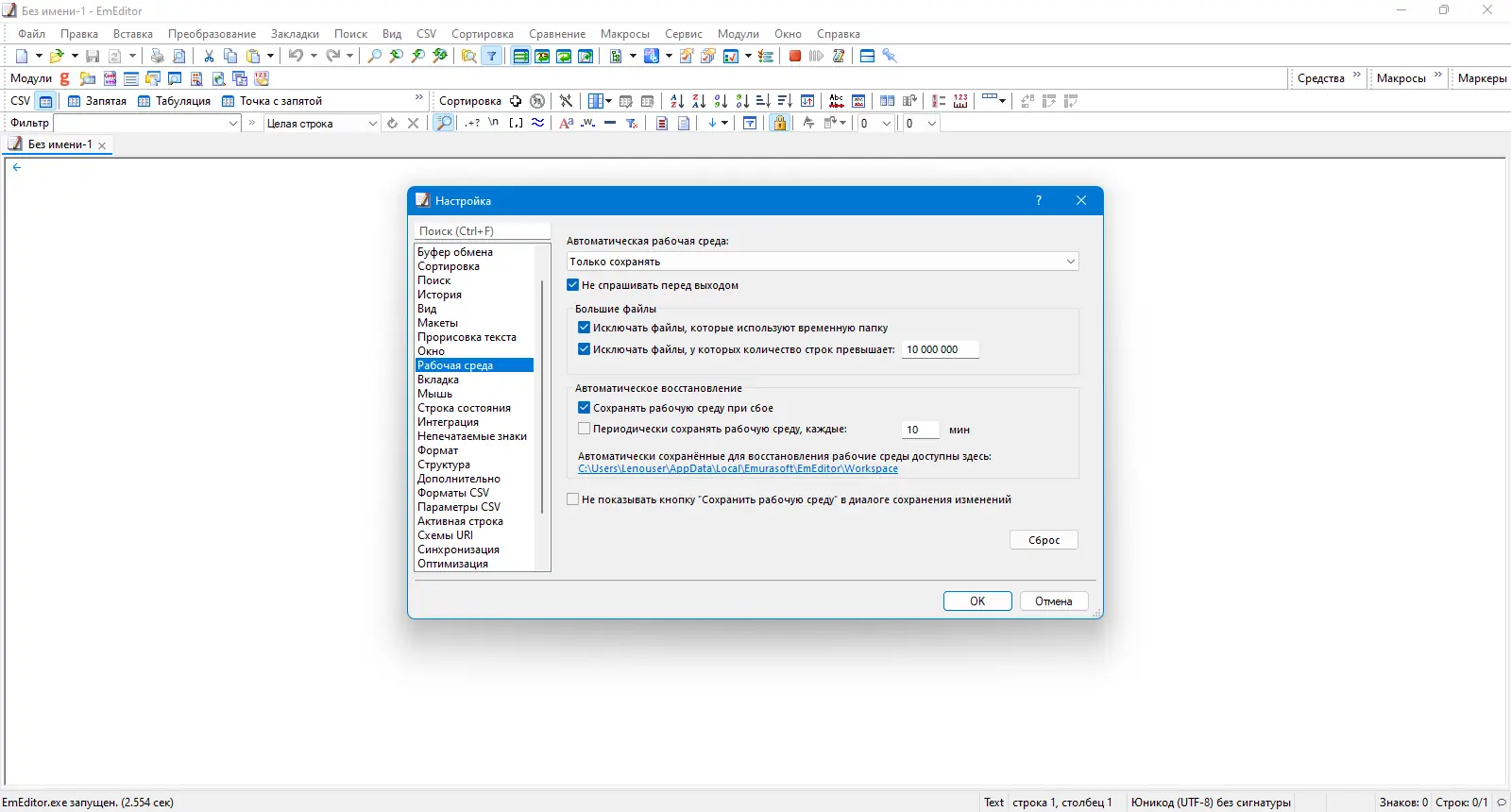Click the Save floppy disk icon

(x=93, y=56)
